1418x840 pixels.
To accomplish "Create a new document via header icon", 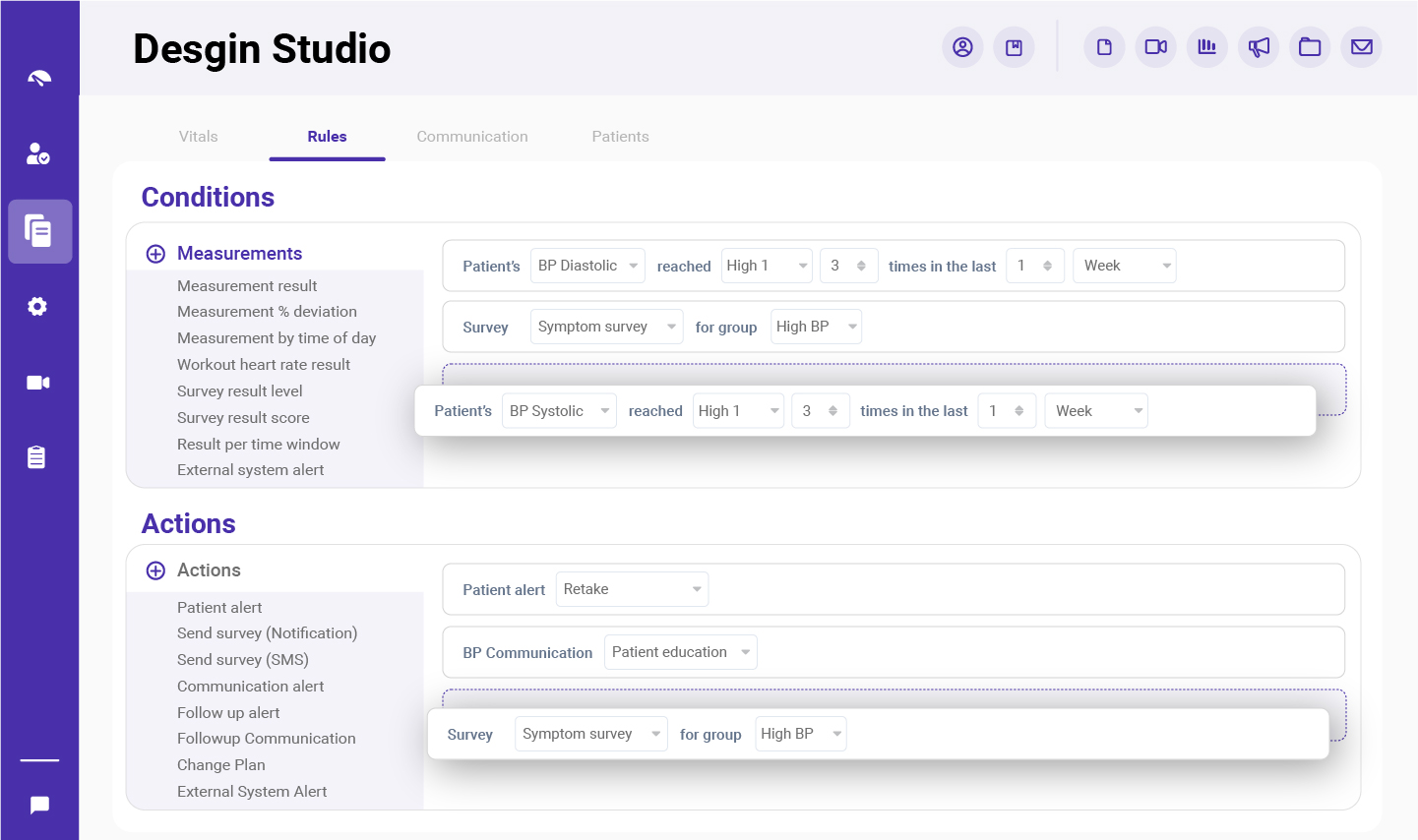I will pos(1104,47).
